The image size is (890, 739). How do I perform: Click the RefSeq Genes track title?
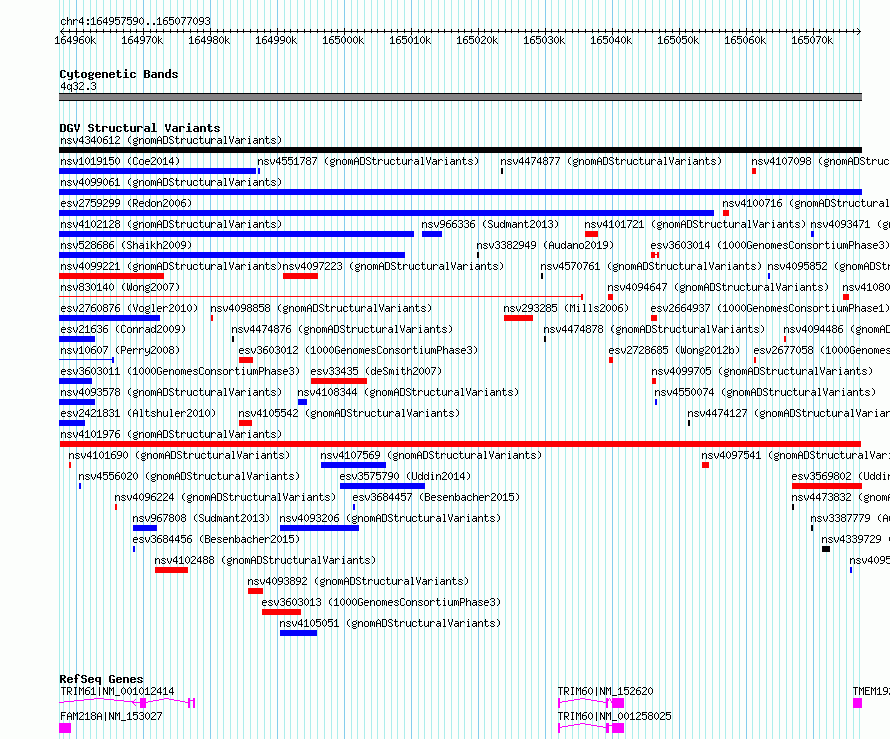point(101,679)
